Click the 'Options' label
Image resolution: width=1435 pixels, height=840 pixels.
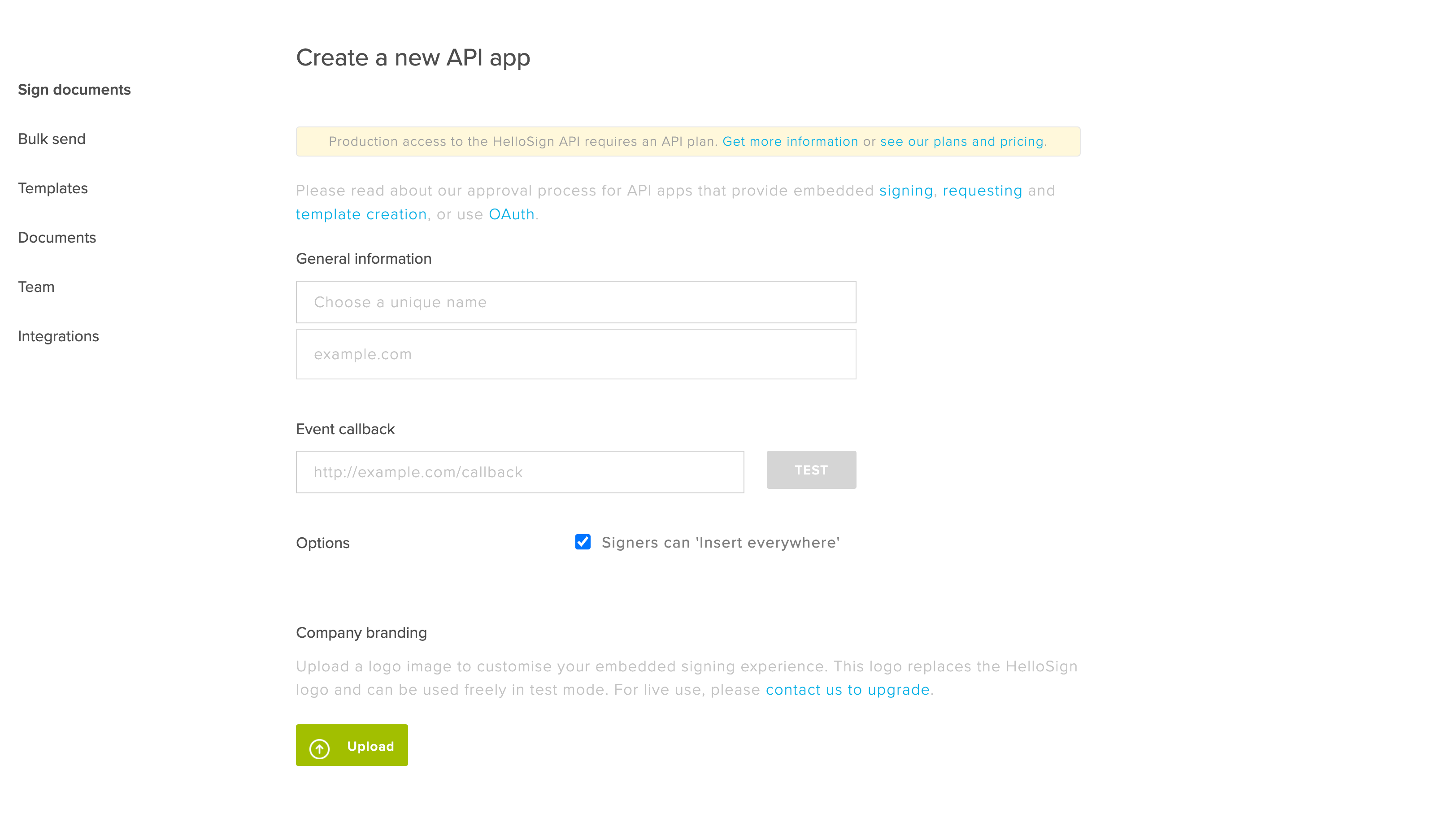pyautogui.click(x=322, y=543)
